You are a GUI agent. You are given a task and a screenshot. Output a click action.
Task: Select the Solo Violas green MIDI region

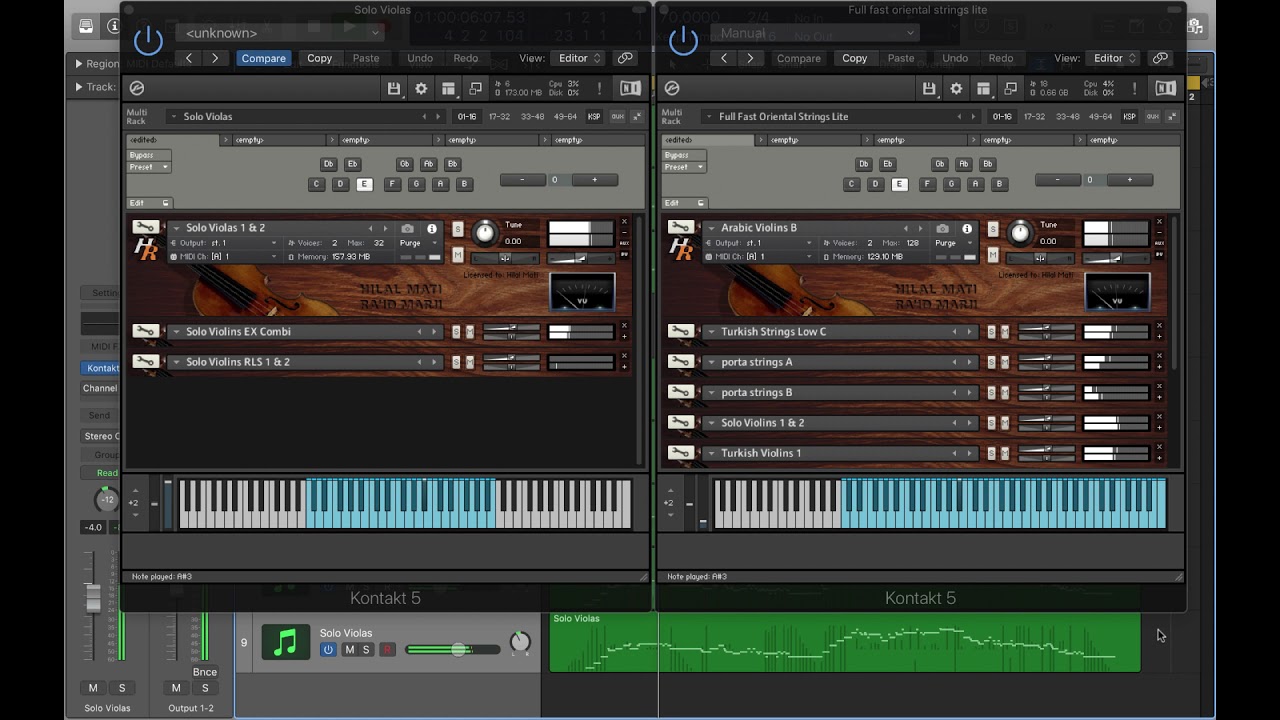[x=845, y=642]
